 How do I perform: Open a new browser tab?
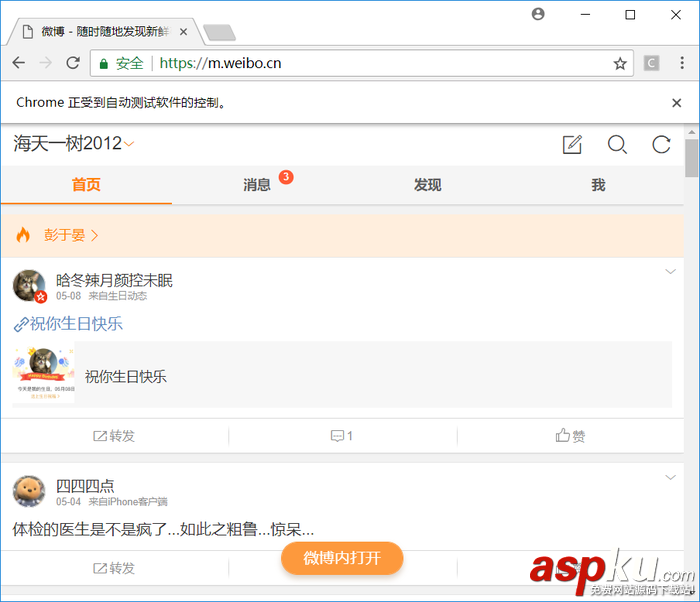click(x=219, y=33)
